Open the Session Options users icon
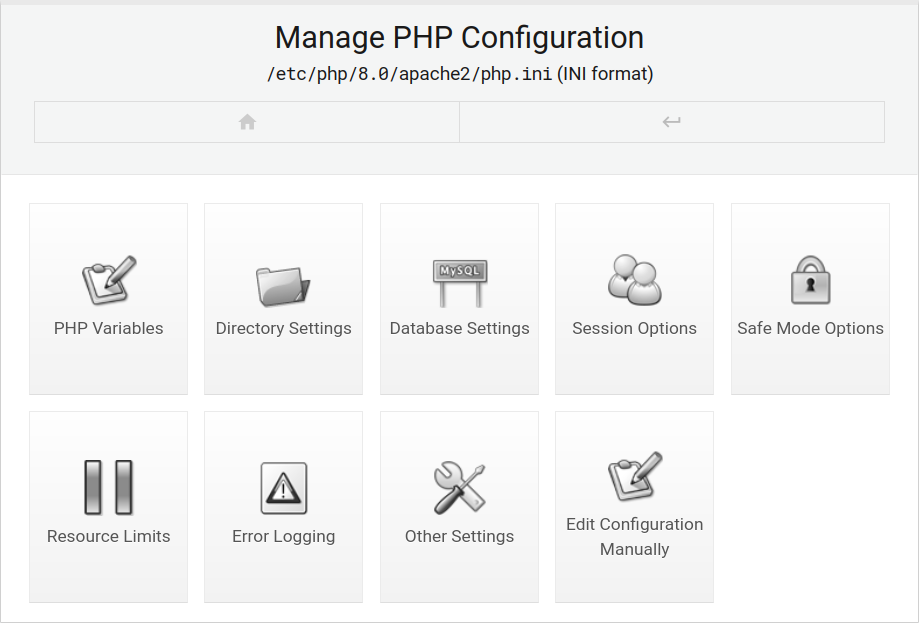This screenshot has height=623, width=919. (634, 280)
